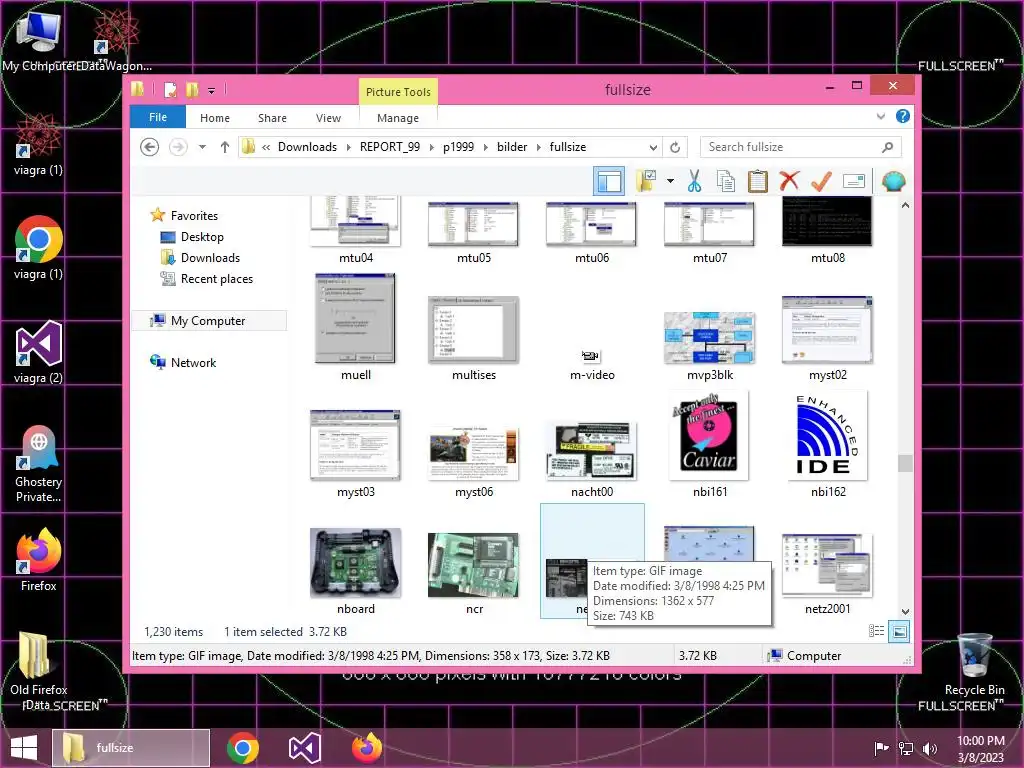Select Downloads in the navigation pane

210,258
